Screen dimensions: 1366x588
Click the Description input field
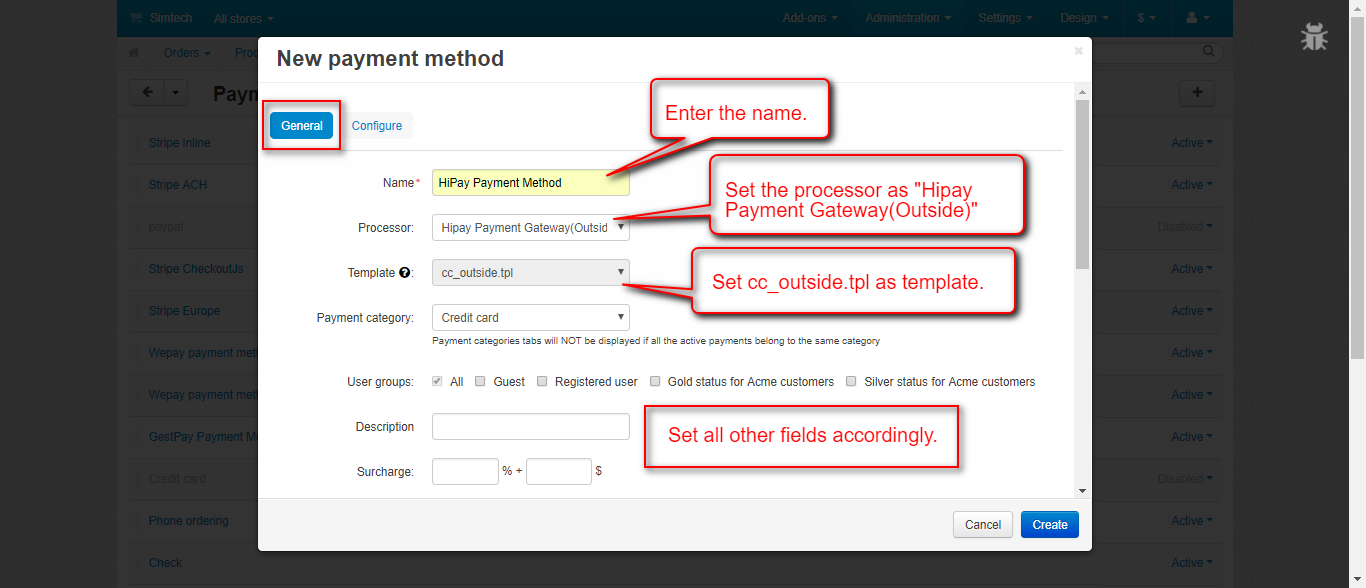pos(531,427)
